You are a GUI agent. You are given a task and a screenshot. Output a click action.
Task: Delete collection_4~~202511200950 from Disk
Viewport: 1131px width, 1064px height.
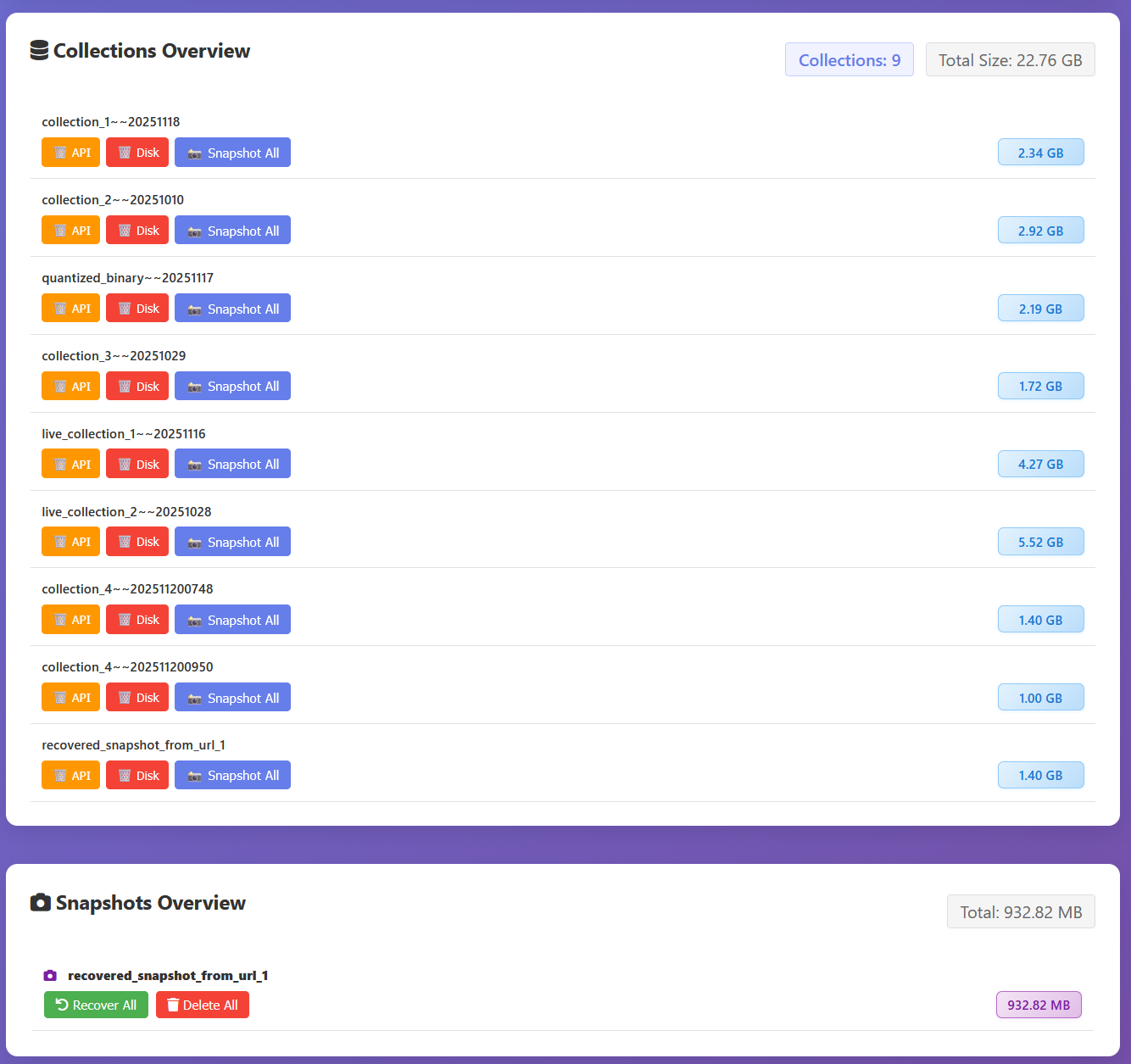[137, 698]
